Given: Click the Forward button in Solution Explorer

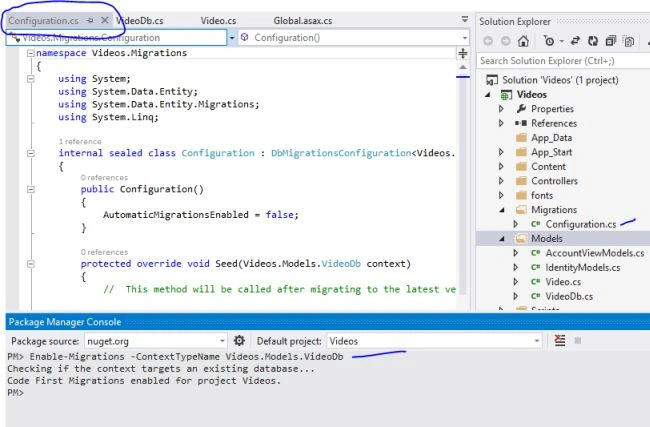Looking at the screenshot, I should coord(505,41).
